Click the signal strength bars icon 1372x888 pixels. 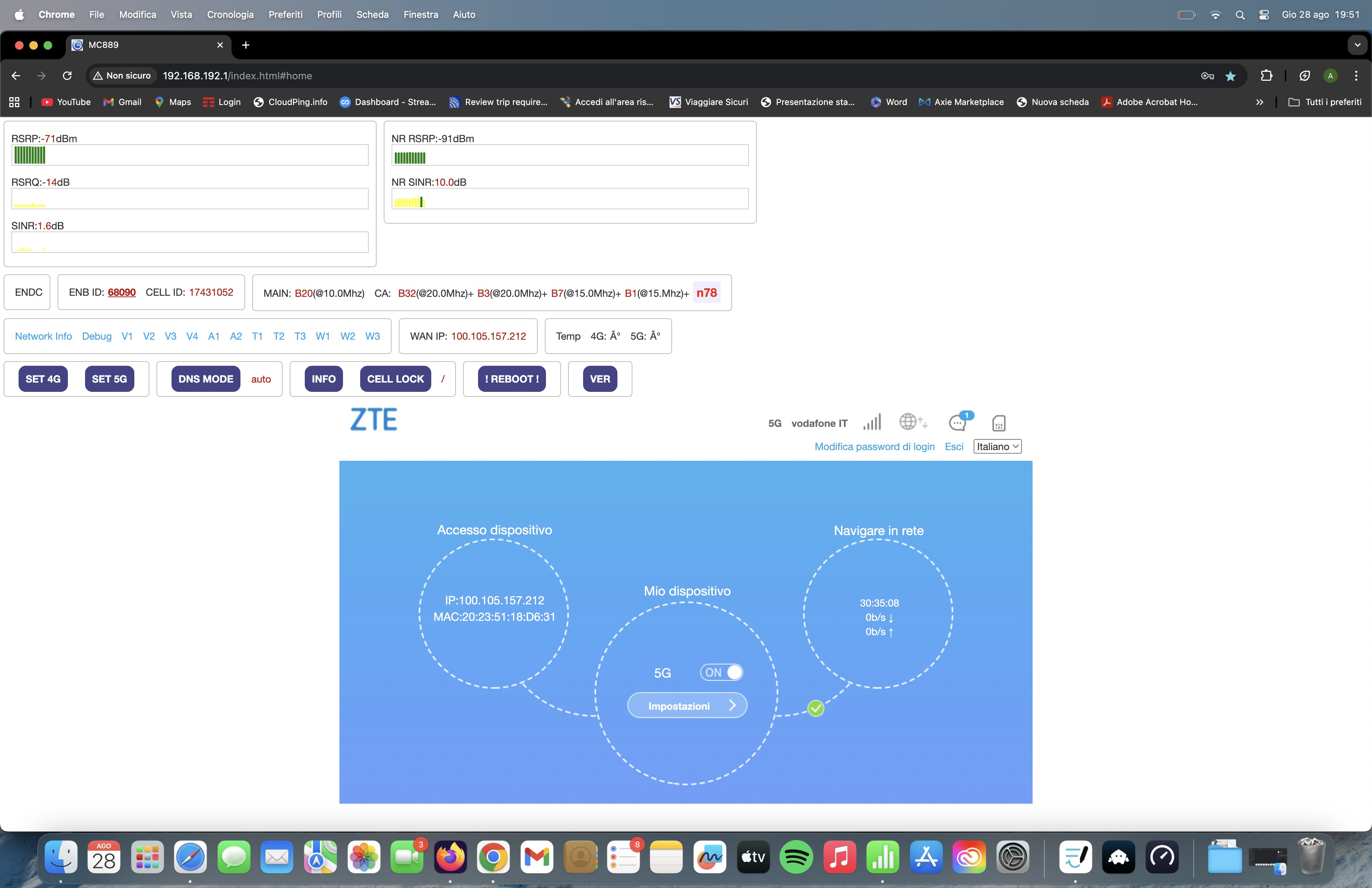point(872,423)
